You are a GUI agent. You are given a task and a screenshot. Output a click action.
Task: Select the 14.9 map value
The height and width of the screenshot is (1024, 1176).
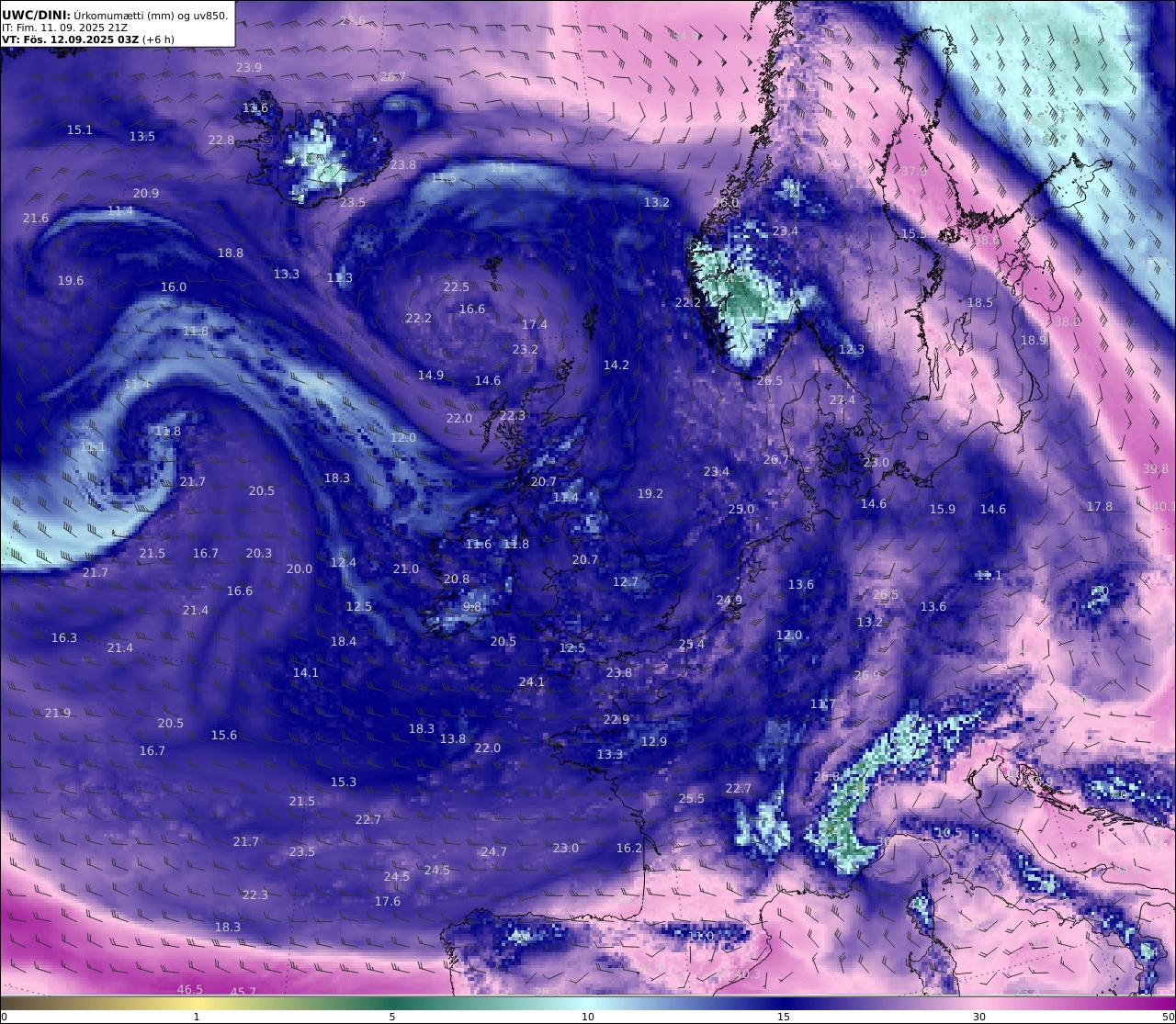tap(431, 376)
